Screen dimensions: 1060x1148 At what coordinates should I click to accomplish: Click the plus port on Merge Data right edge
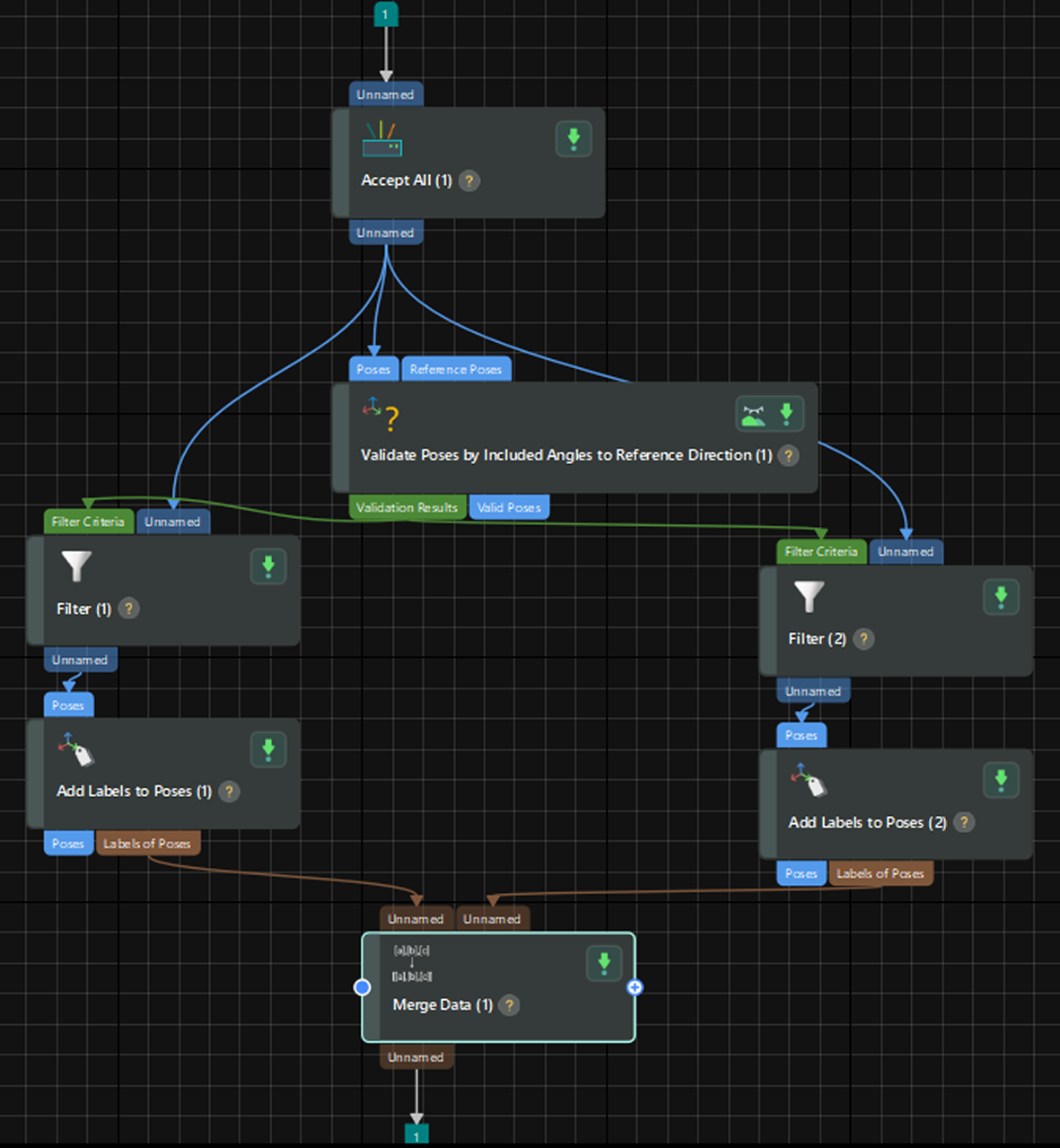point(635,987)
